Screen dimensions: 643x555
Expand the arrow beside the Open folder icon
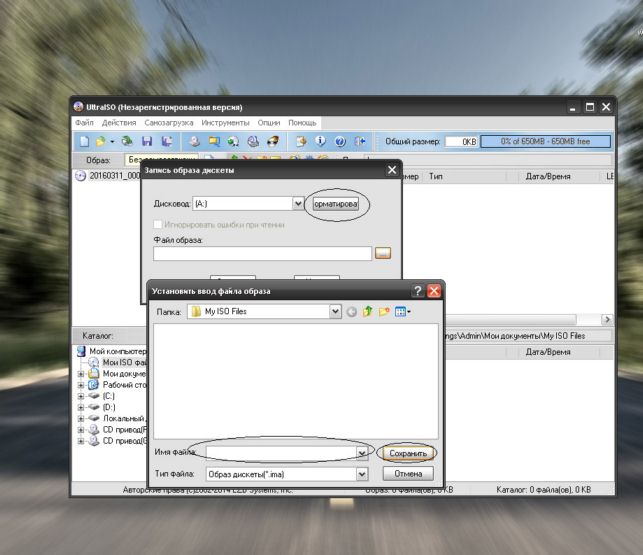point(112,142)
